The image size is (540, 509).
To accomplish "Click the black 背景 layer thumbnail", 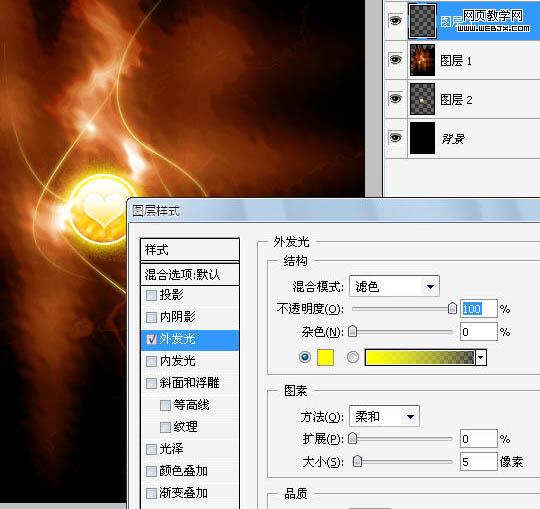I will point(422,138).
